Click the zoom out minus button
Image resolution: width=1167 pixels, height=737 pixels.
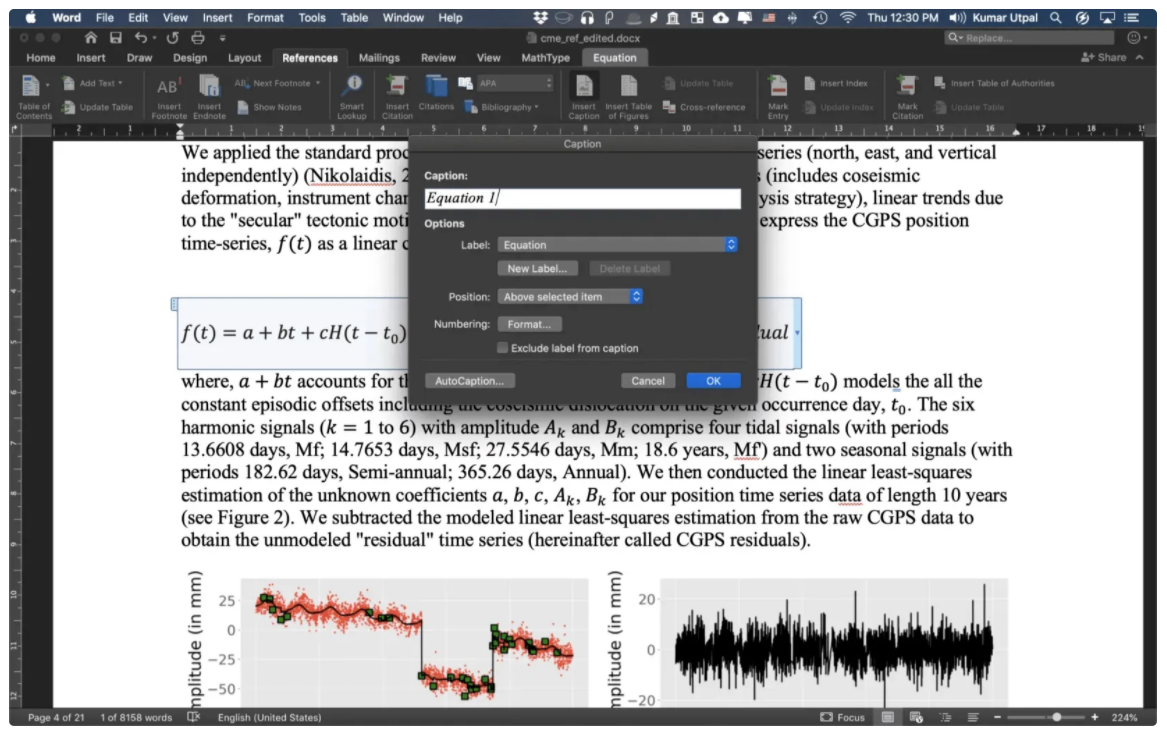point(997,718)
